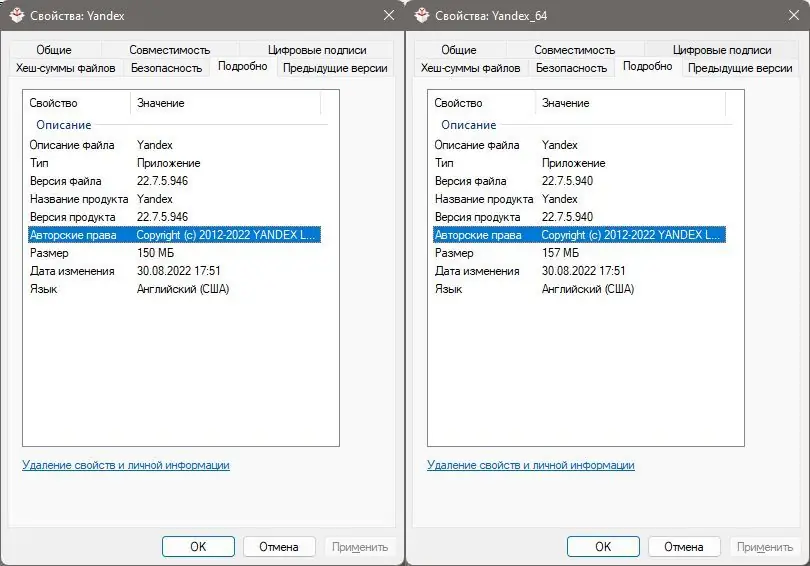Click the Свойство column header in the Yandex window
810x566 pixels.
click(77, 103)
